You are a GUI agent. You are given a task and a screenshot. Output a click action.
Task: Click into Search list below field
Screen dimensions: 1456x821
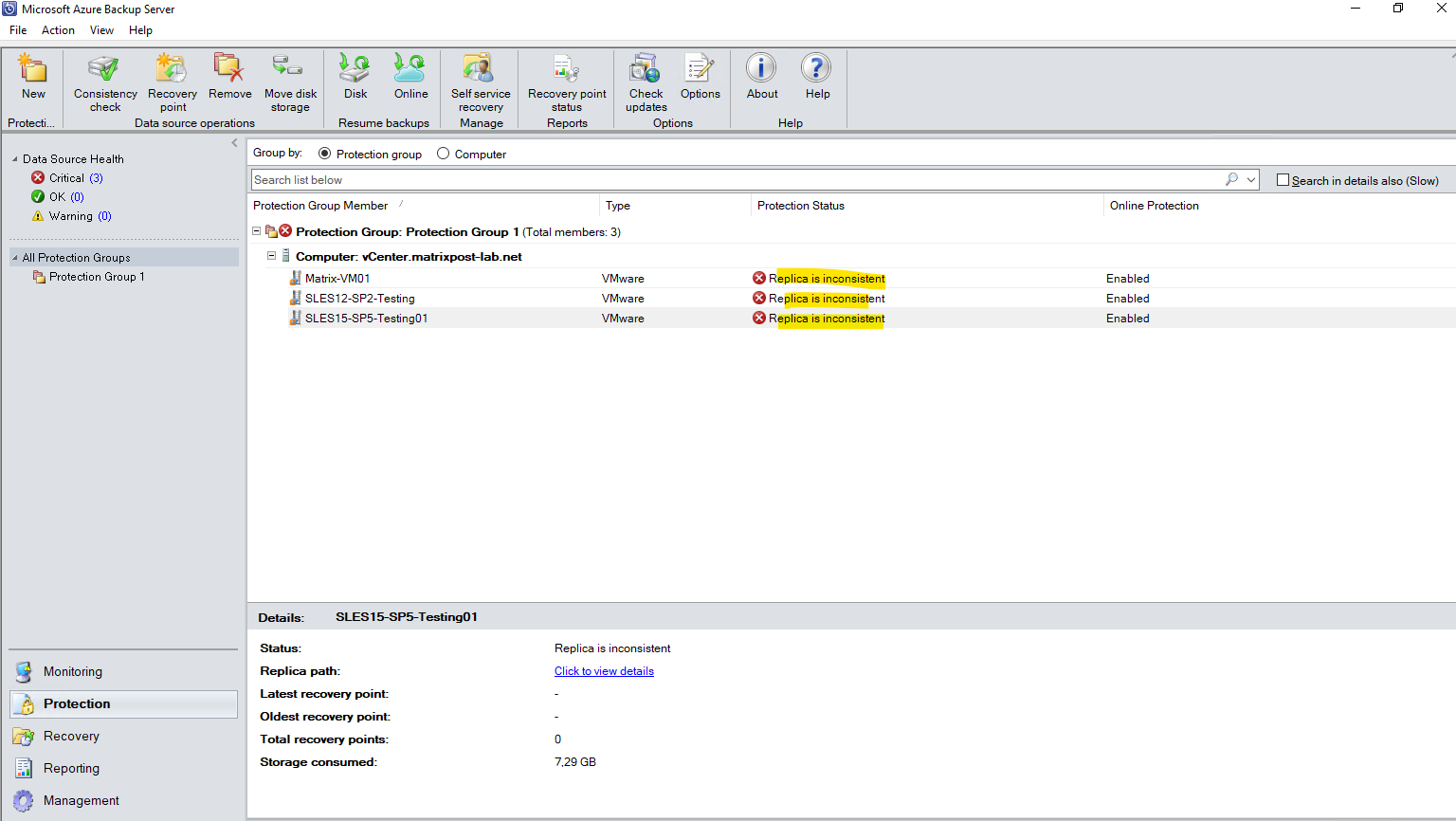tap(737, 179)
